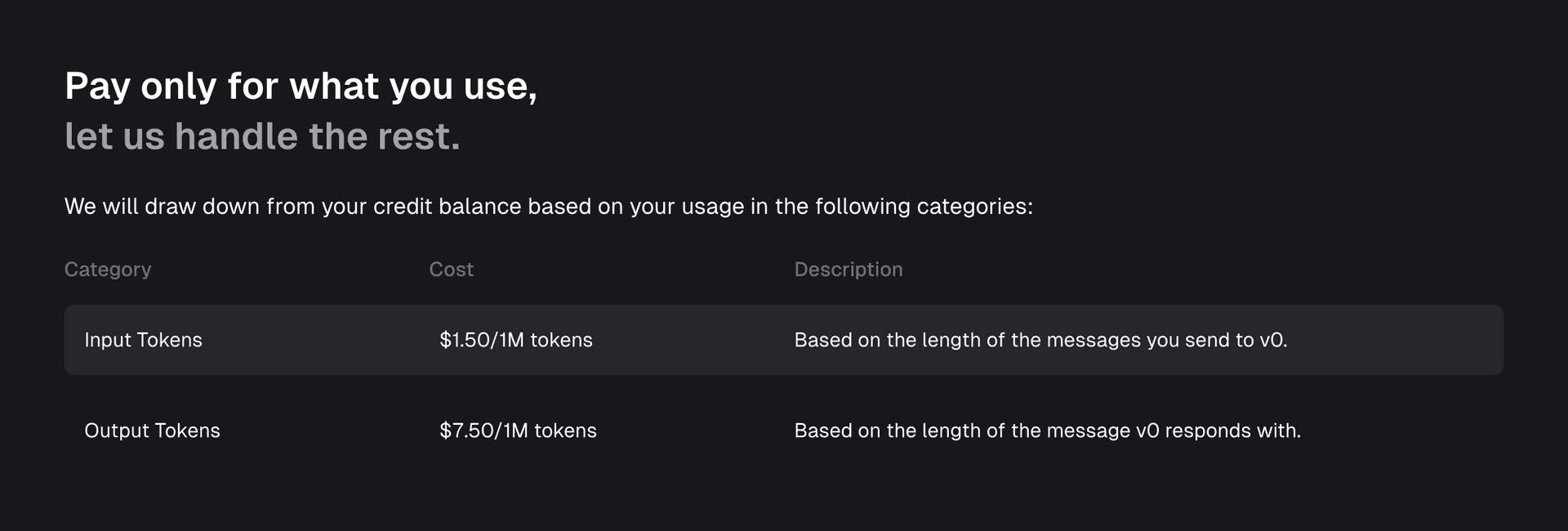Click the $7.50/1M tokens price

click(518, 431)
